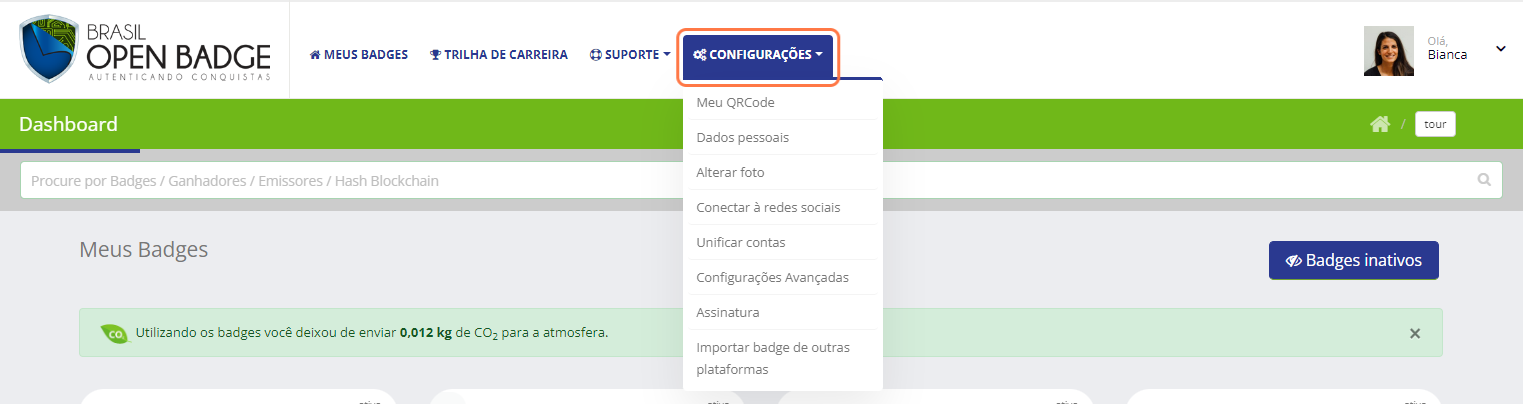Open Bianca's profile photo
This screenshot has height=404, width=1525.
click(x=1389, y=51)
